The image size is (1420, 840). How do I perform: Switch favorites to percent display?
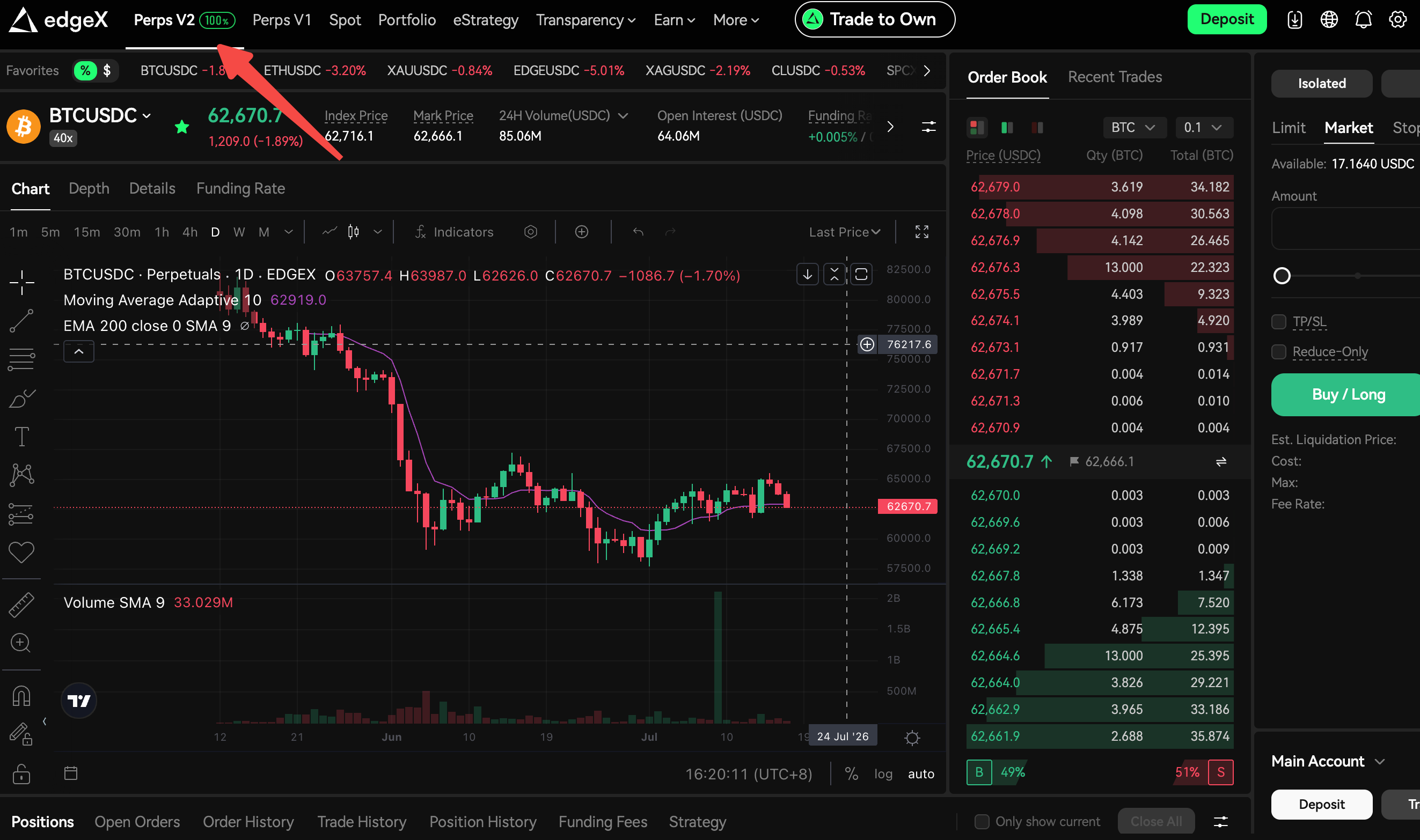pos(85,71)
